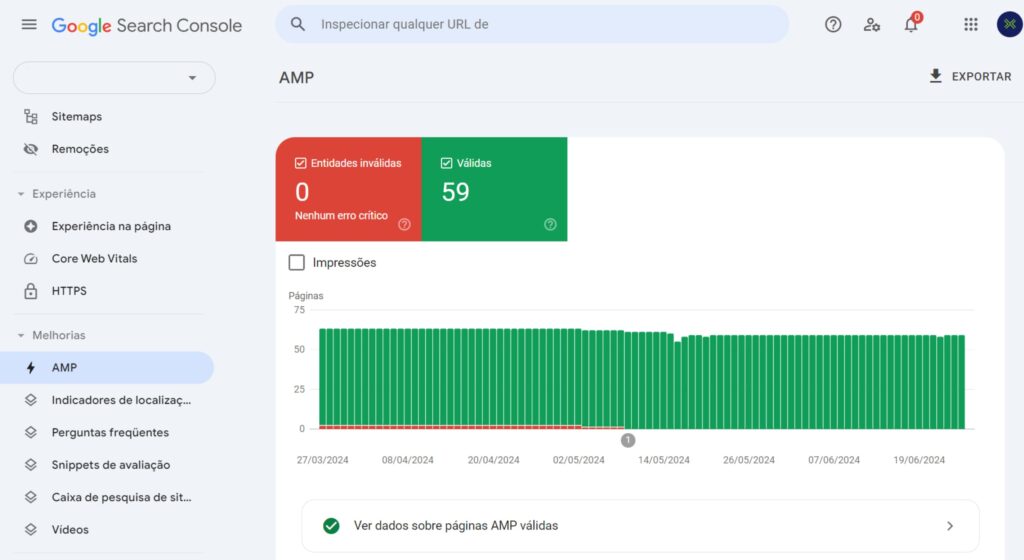Click the Core Web Vitals gauge icon
Image resolution: width=1024 pixels, height=560 pixels.
pos(31,258)
